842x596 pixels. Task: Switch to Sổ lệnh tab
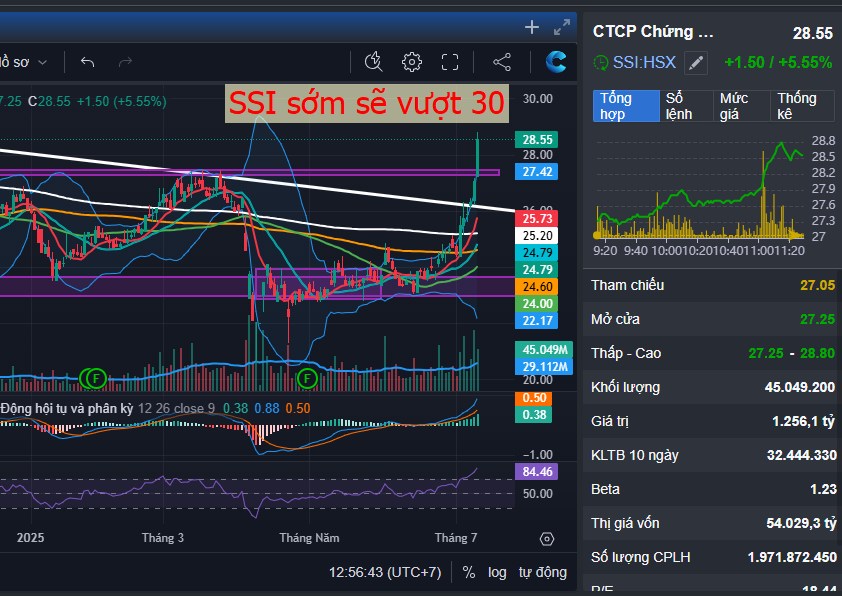[x=684, y=106]
